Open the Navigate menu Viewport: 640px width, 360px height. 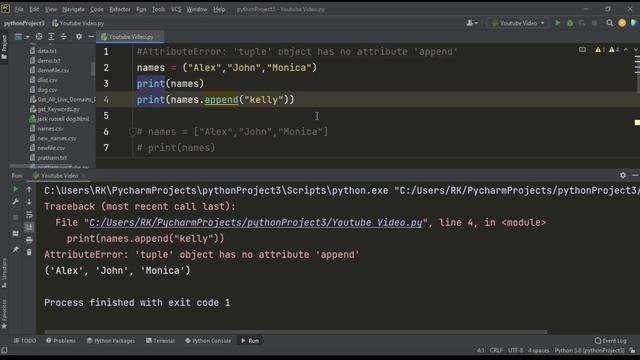point(73,9)
